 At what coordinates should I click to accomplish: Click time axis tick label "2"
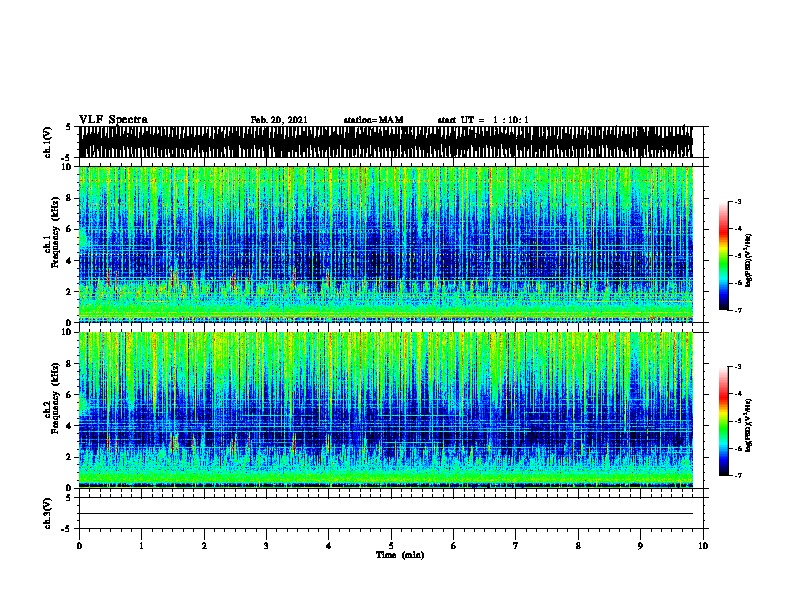tap(204, 546)
